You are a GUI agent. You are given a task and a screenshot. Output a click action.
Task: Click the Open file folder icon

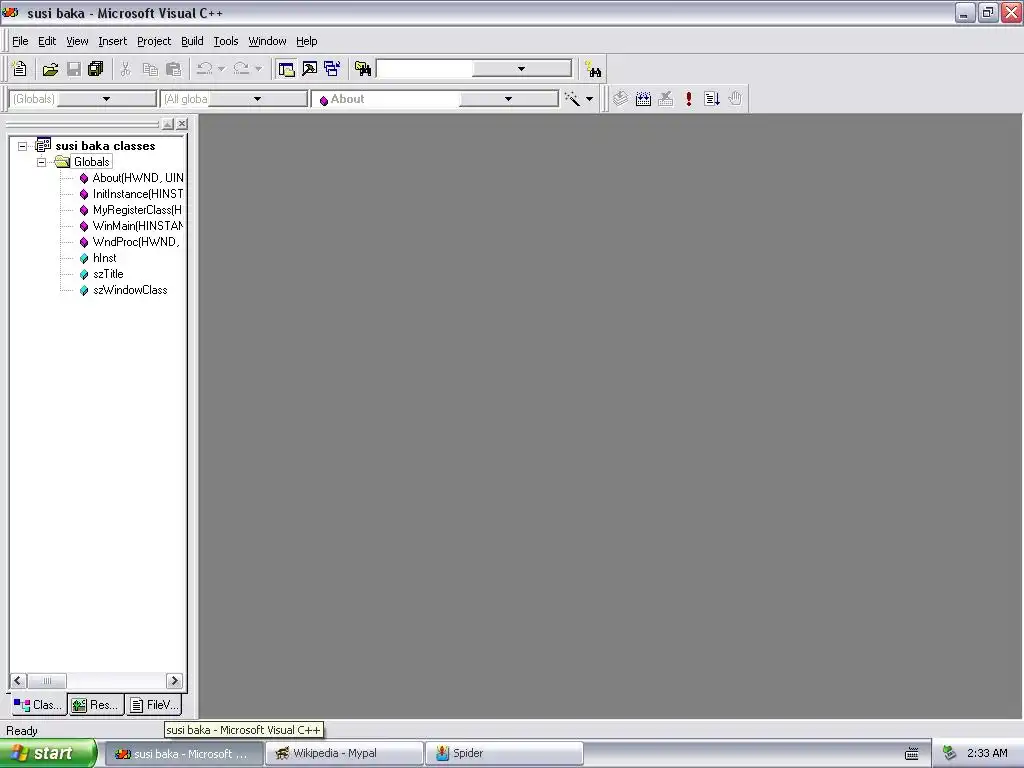click(50, 69)
